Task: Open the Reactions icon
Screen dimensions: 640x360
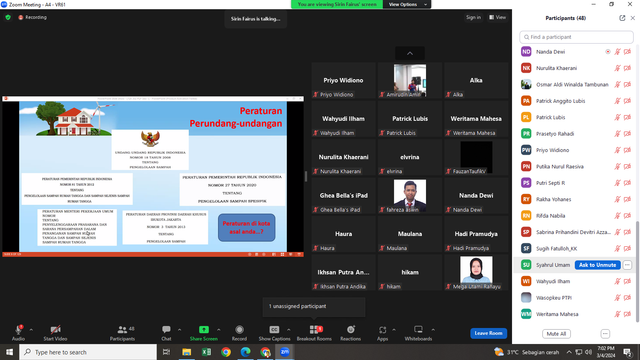Action: coord(351,329)
